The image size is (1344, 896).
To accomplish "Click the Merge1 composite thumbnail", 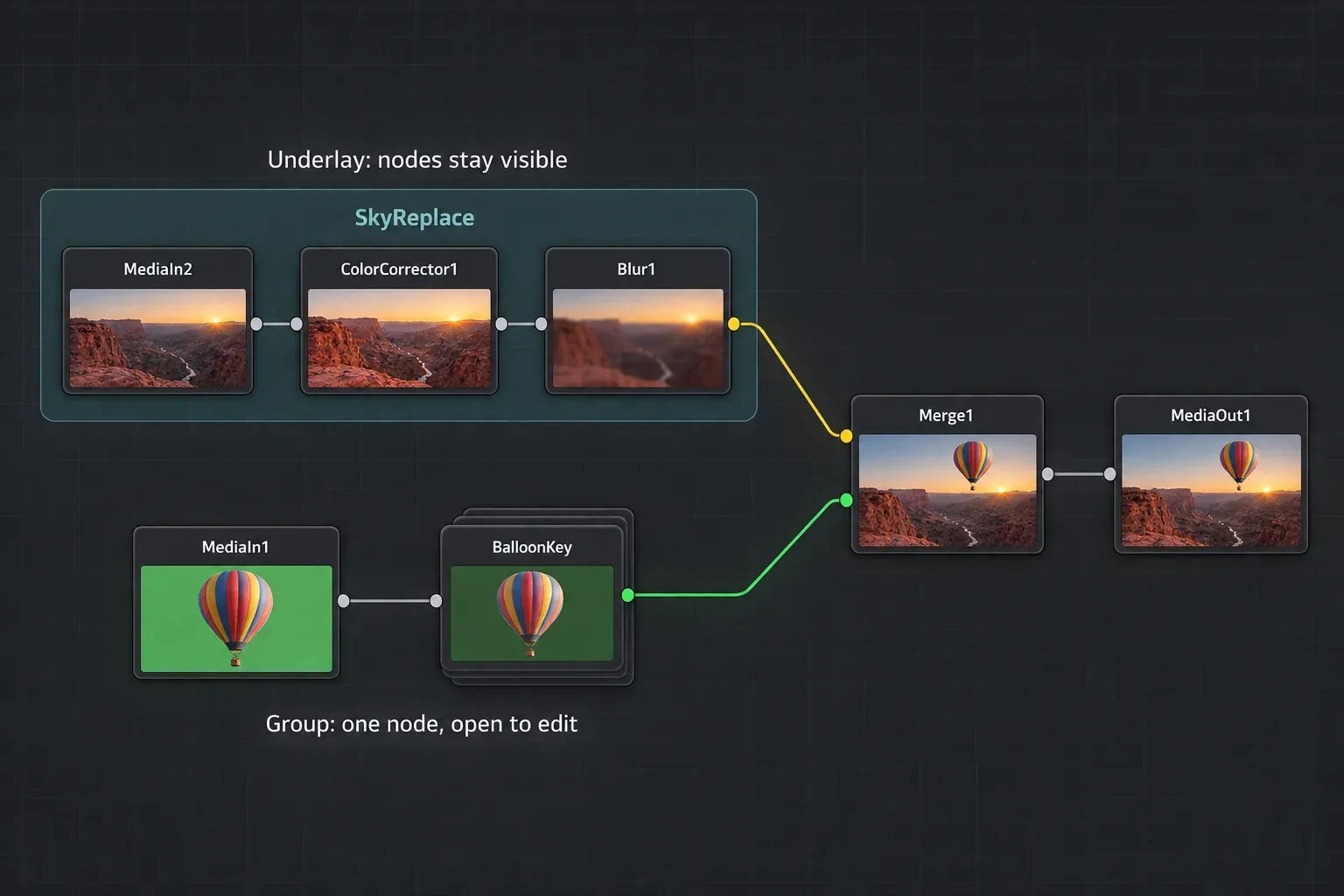I will [x=948, y=491].
